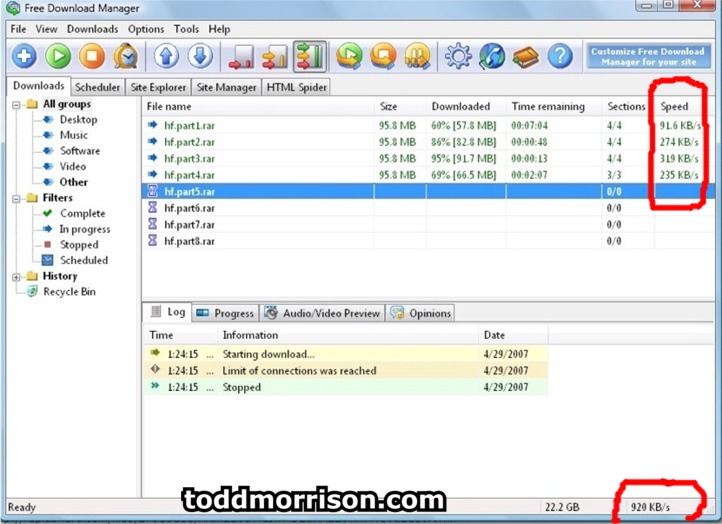The image size is (722, 524).
Task: Select the Software group
Action: click(x=80, y=151)
